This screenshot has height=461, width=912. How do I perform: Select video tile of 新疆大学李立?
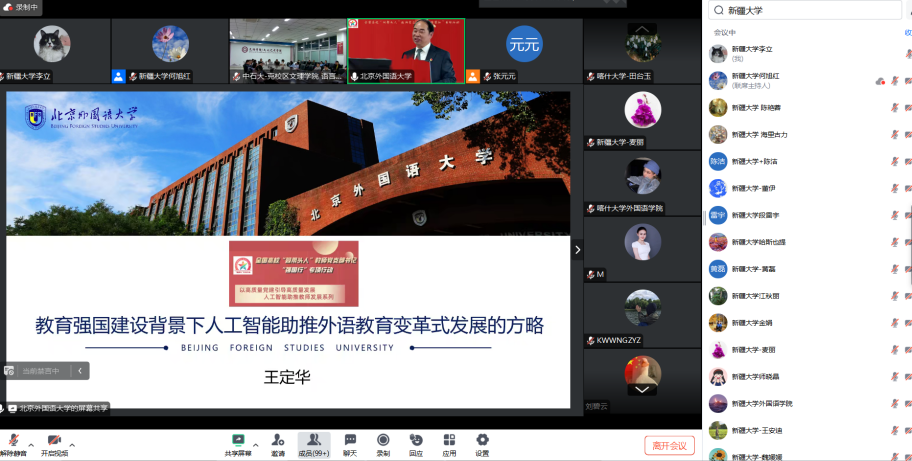(55, 51)
